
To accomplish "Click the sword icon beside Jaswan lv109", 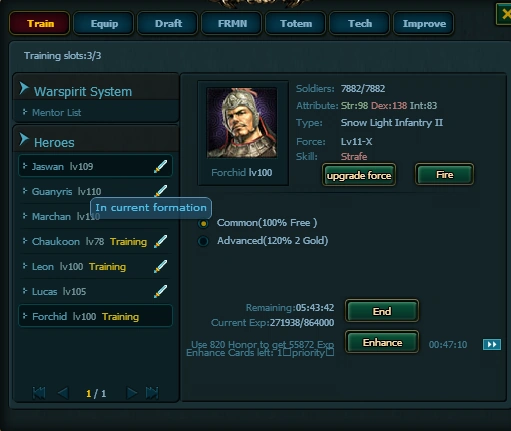I will tap(160, 166).
